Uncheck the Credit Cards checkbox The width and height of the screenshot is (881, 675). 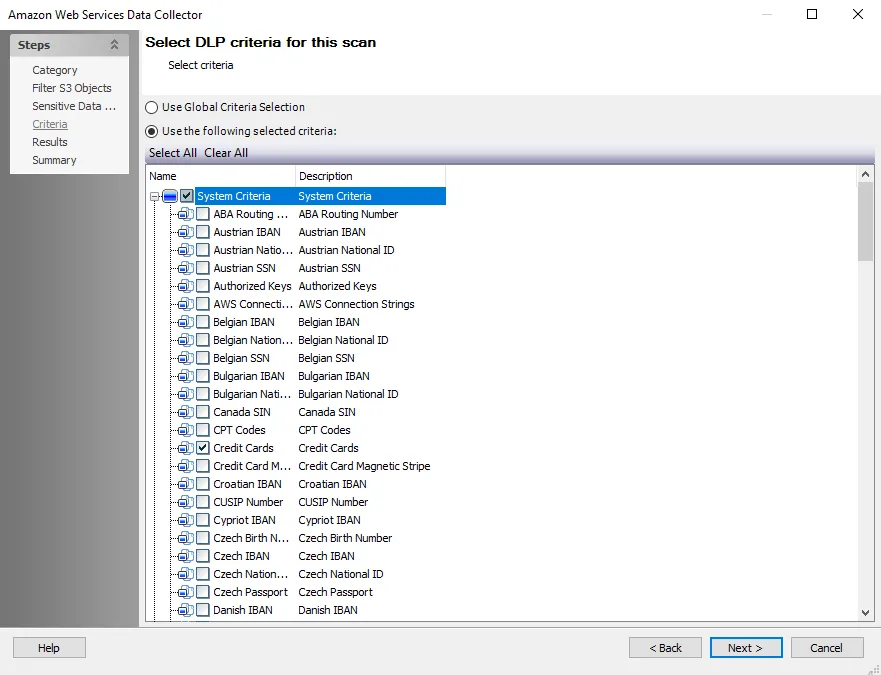pyautogui.click(x=203, y=448)
